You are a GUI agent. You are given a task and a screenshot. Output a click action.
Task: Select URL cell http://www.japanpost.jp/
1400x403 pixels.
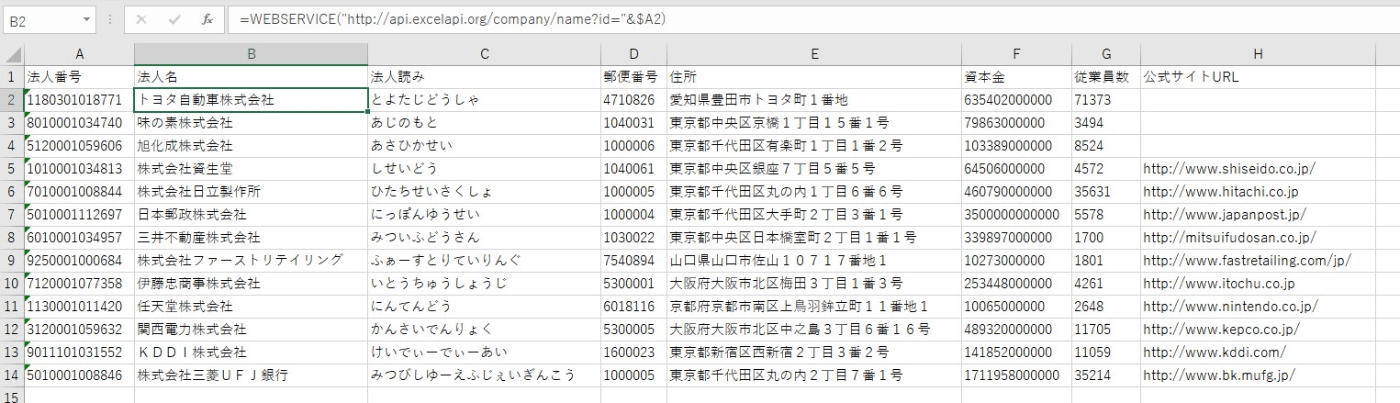[1258, 214]
